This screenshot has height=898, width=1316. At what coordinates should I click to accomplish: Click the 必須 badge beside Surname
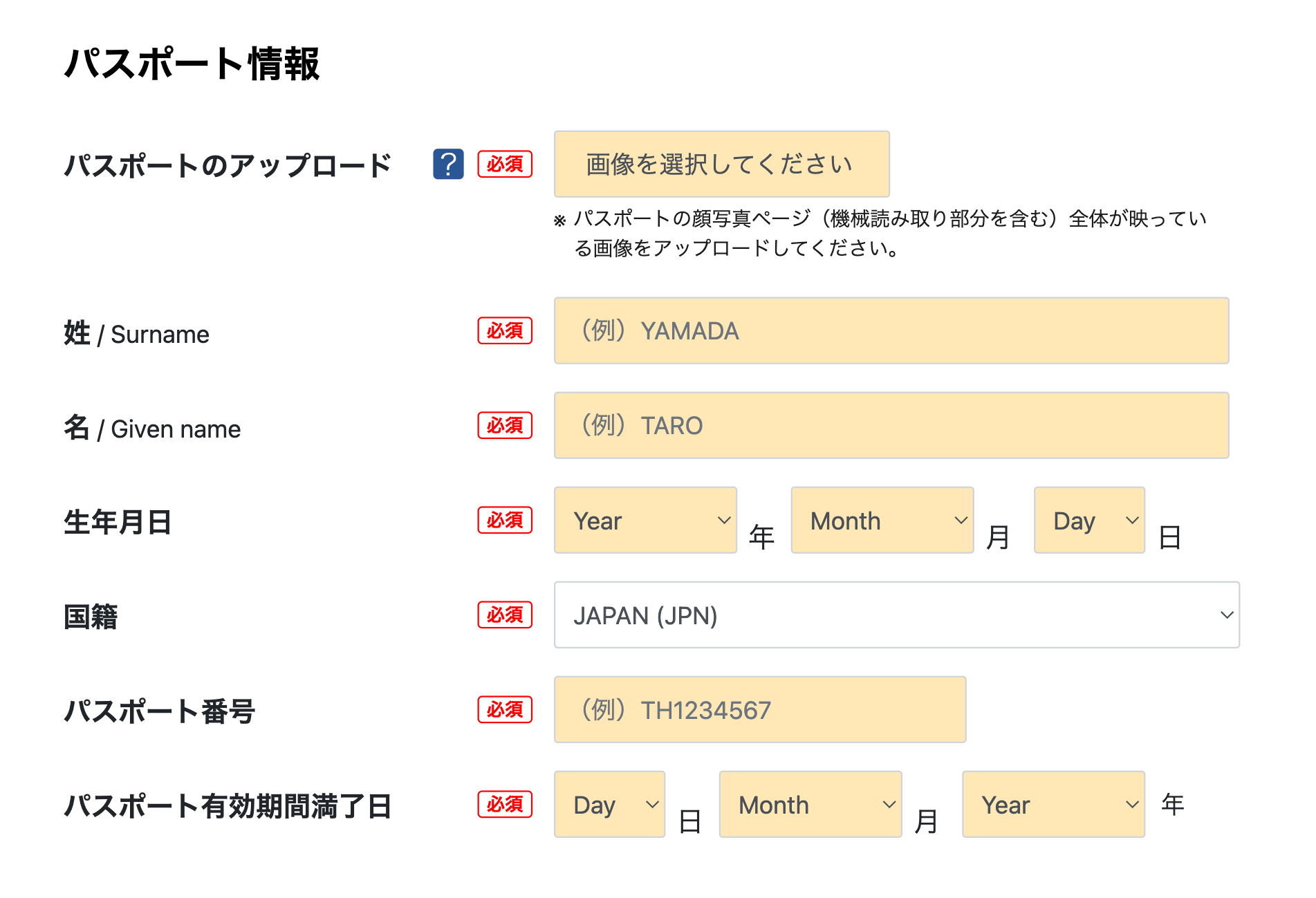click(x=505, y=331)
